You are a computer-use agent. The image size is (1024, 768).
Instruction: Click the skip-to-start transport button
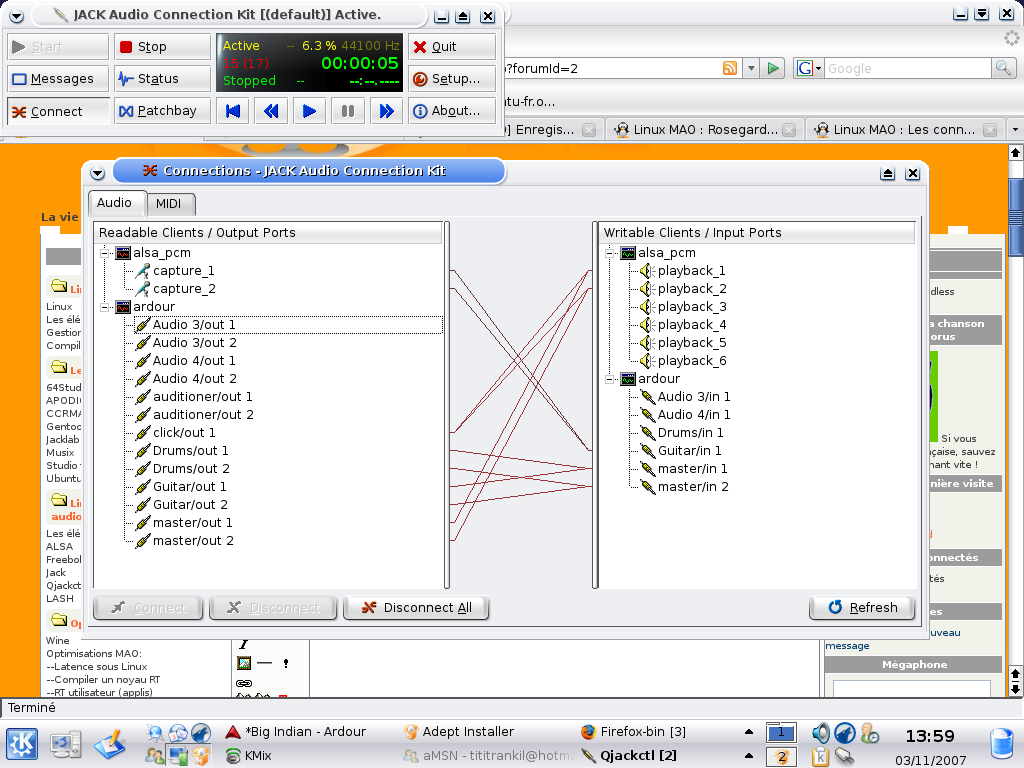[x=233, y=111]
